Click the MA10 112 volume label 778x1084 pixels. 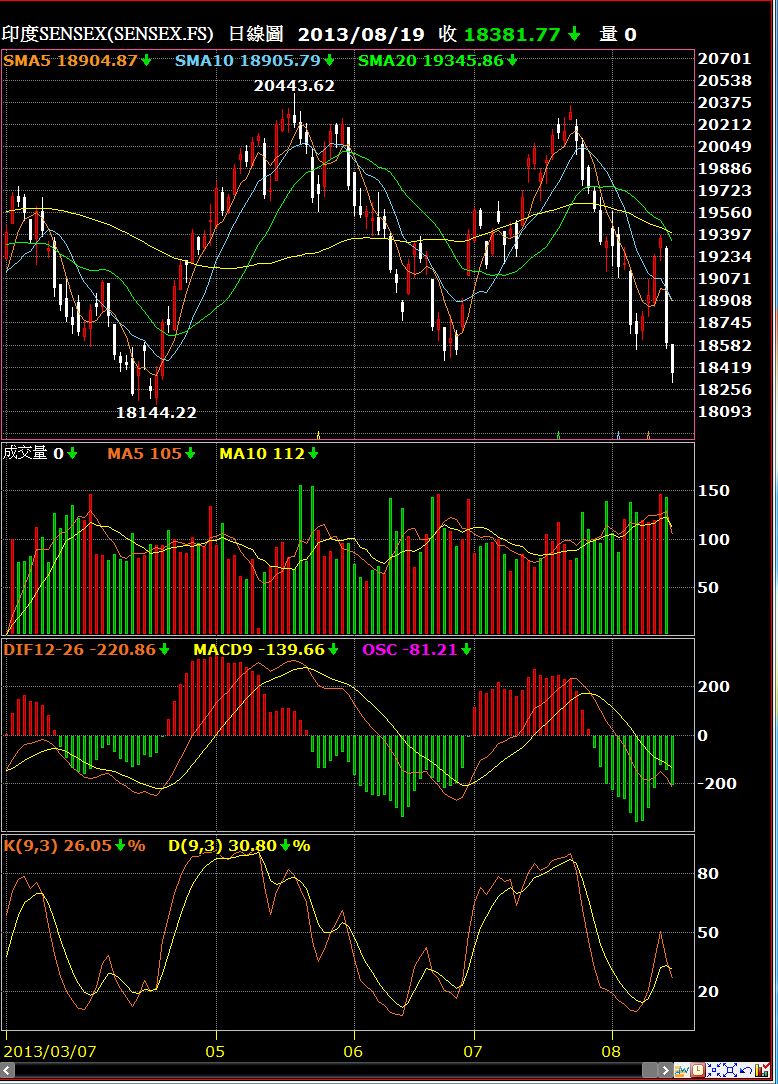click(x=262, y=454)
